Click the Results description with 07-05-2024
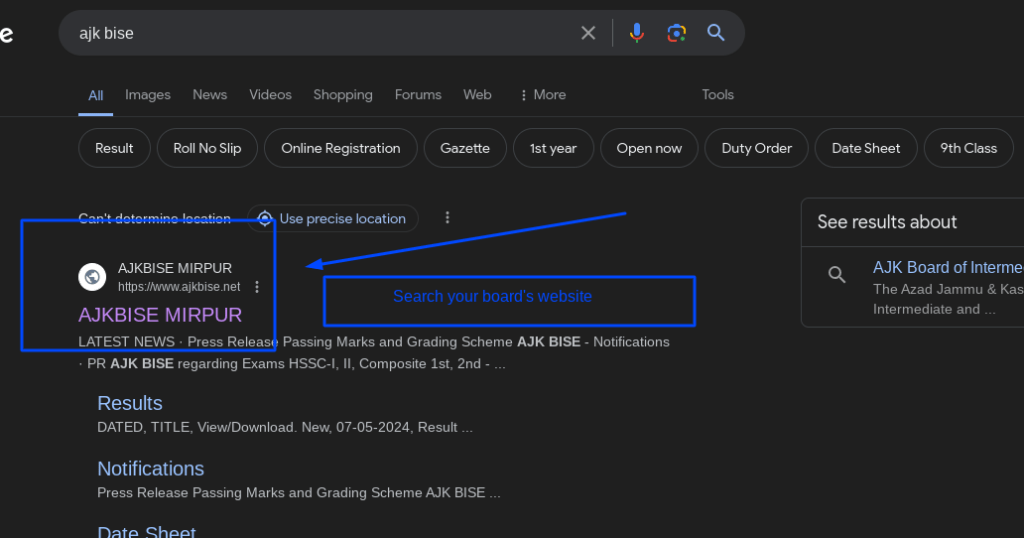1024x538 pixels. click(285, 427)
